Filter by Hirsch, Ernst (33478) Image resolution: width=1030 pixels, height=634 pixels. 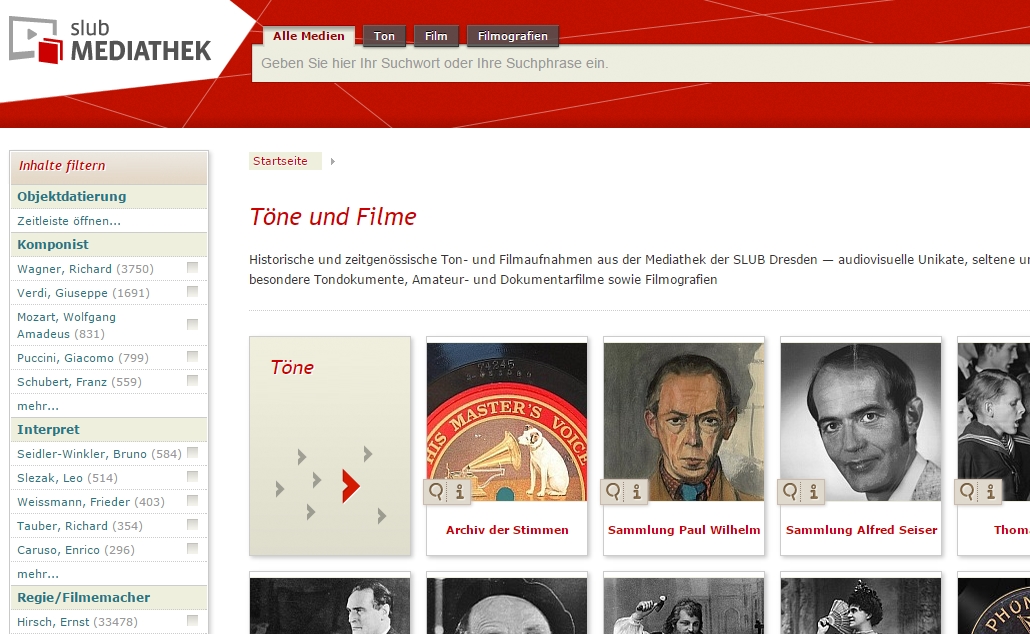pos(78,622)
